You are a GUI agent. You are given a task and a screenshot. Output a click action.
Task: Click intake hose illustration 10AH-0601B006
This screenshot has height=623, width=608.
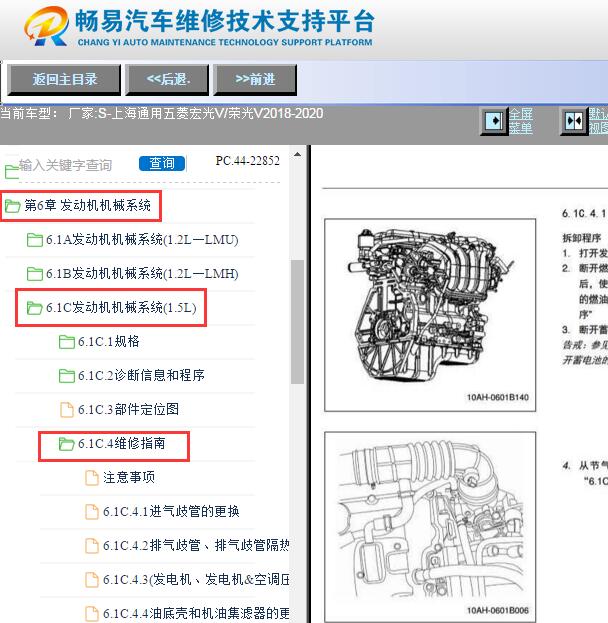[x=430, y=526]
